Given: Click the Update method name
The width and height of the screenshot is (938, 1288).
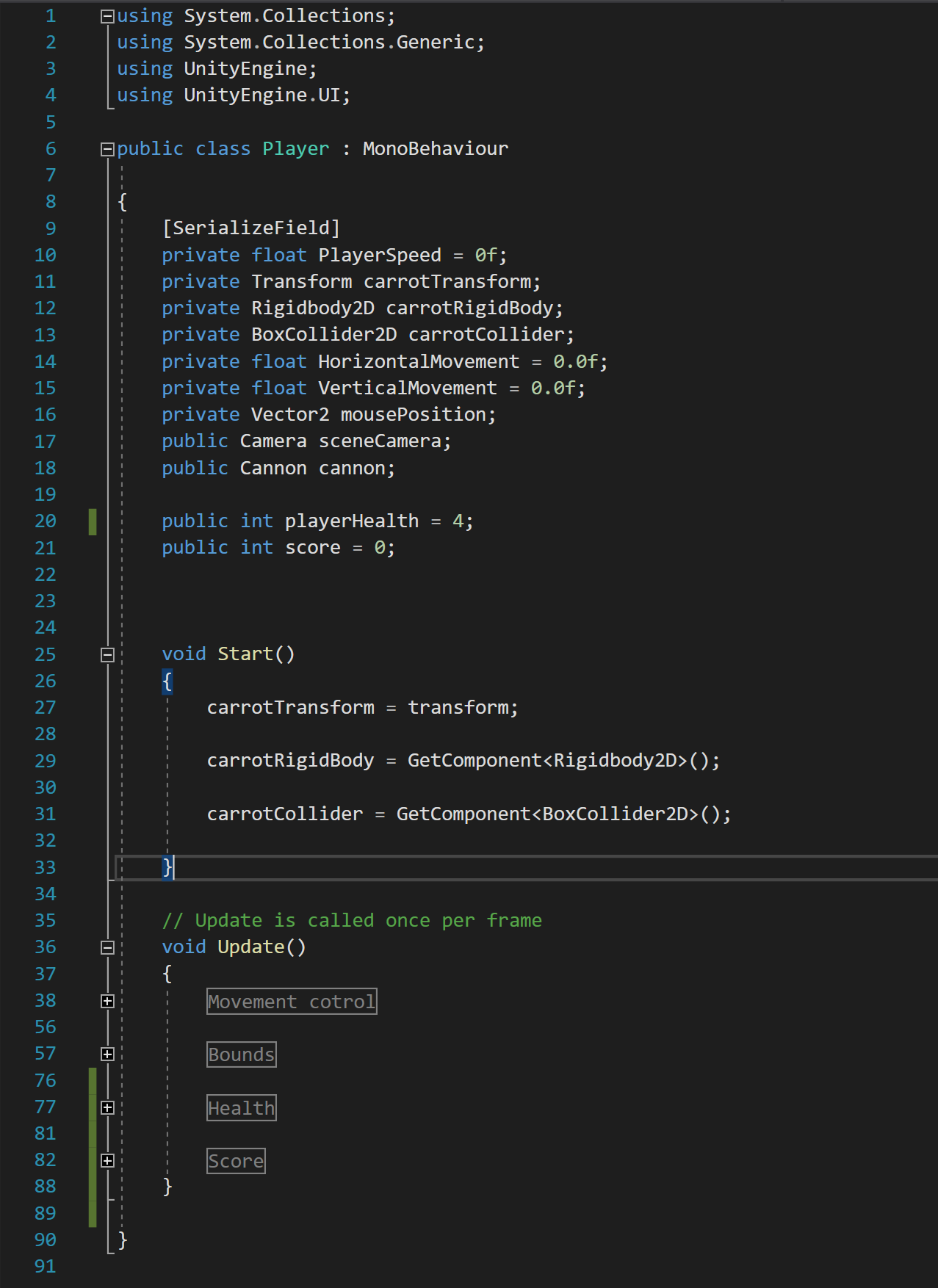Looking at the screenshot, I should [251, 947].
